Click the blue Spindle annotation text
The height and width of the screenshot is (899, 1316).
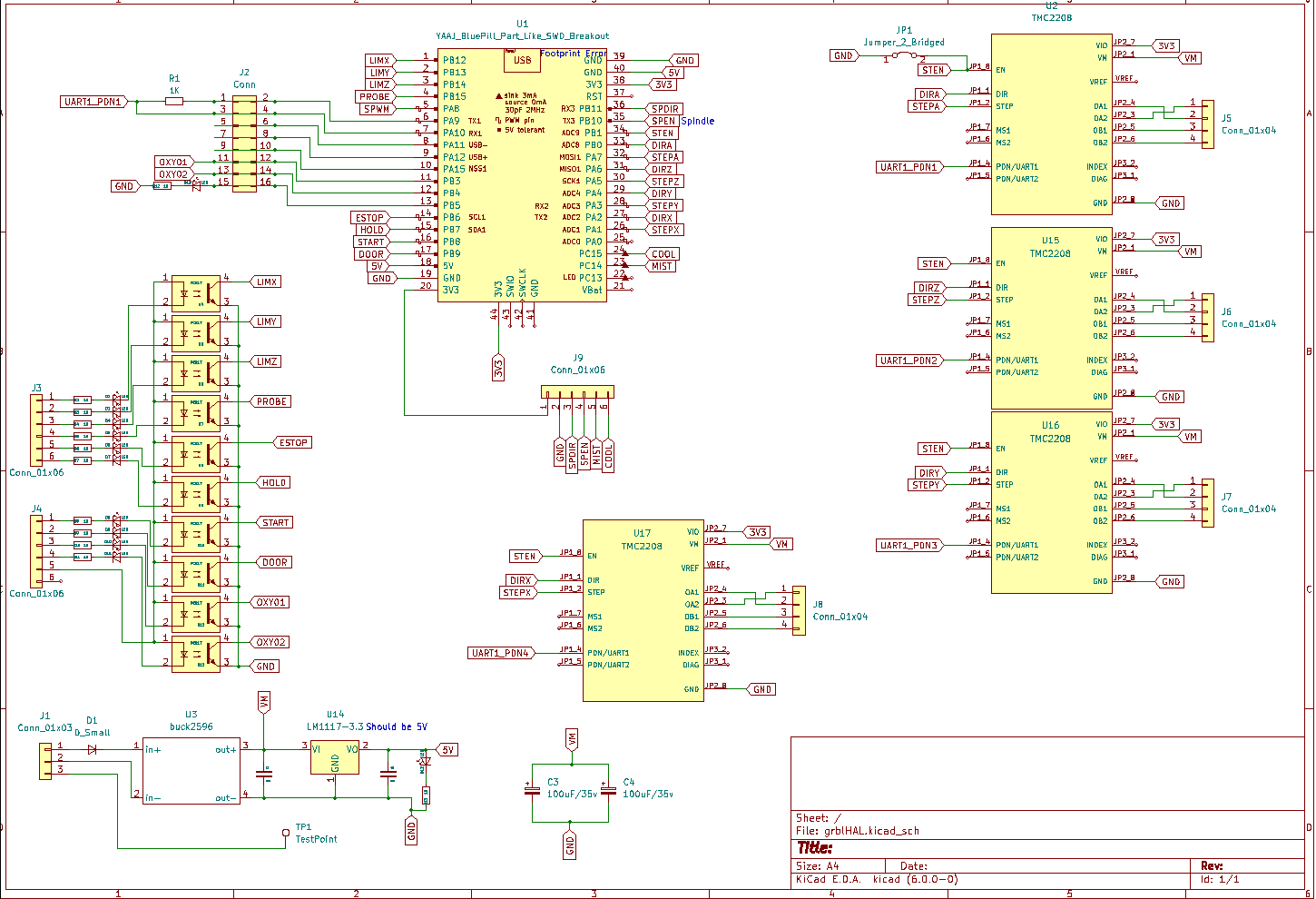pyautogui.click(x=698, y=121)
